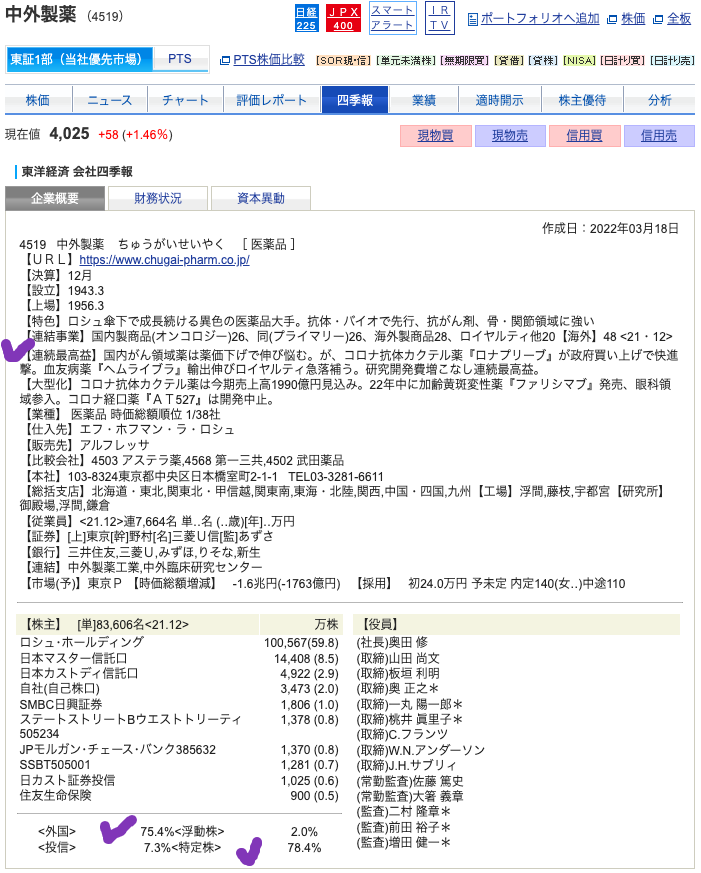Click (取締)W.N.アンダーソン officer entry
This screenshot has height=873, width=701.
(x=421, y=750)
